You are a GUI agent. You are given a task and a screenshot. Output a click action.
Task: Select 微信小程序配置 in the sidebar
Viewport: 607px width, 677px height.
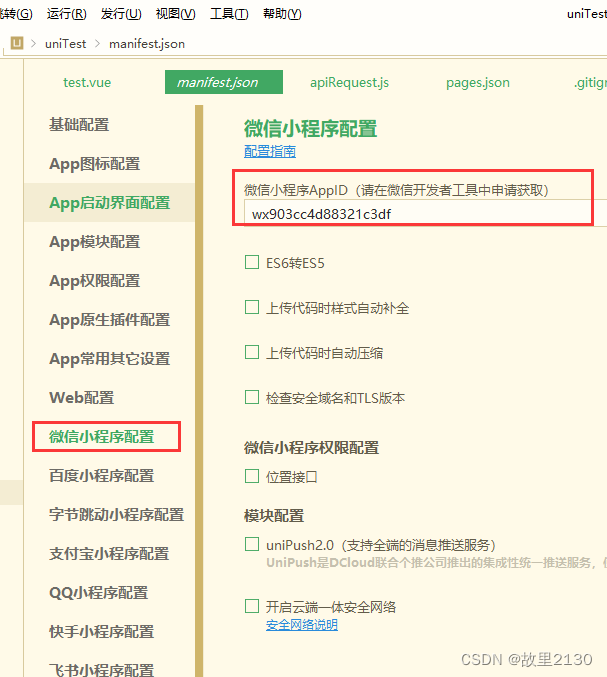101,437
